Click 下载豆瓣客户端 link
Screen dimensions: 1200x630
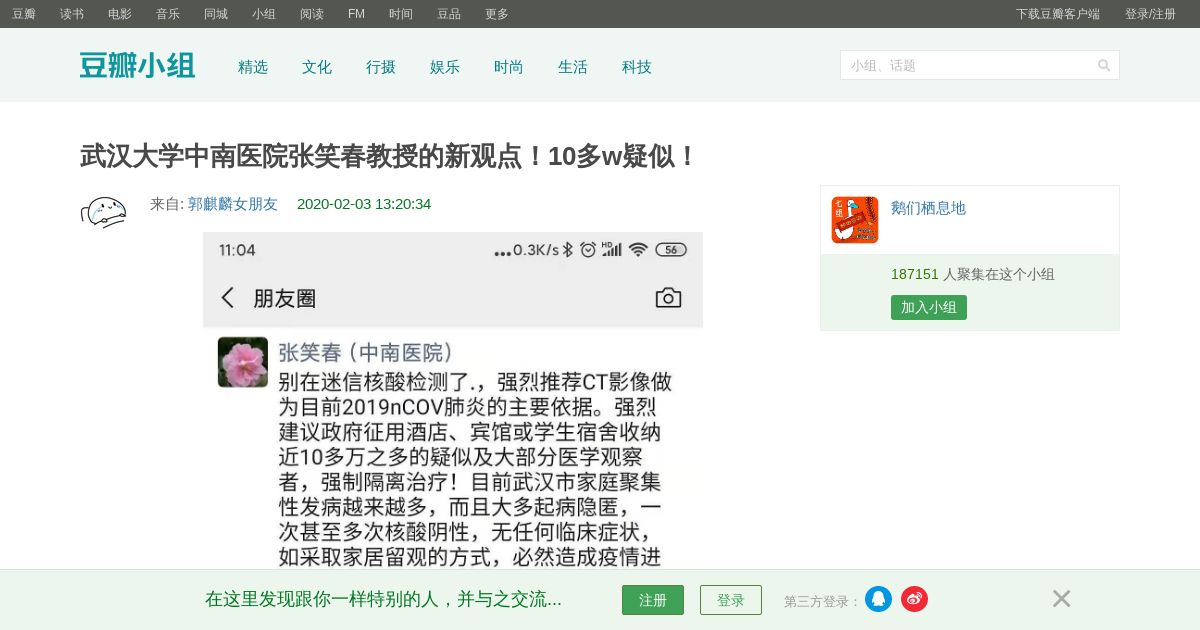[x=1058, y=14]
